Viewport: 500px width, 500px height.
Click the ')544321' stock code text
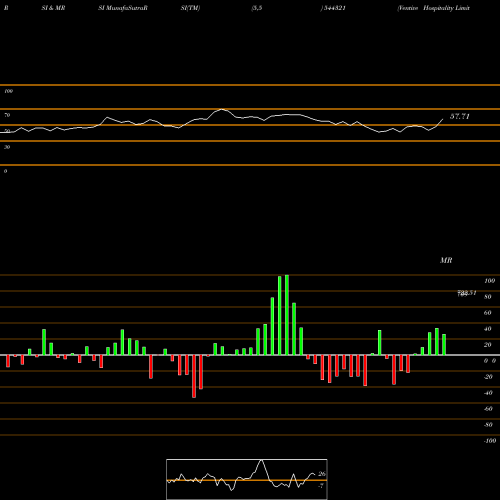333,8
